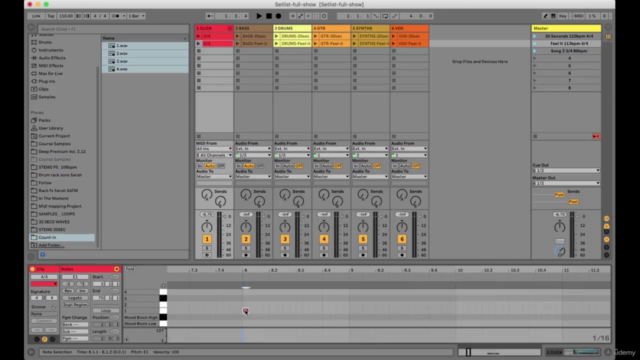Toggle Draw Mode pencil icon
This screenshot has width=640, height=360.
pyautogui.click(x=545, y=16)
